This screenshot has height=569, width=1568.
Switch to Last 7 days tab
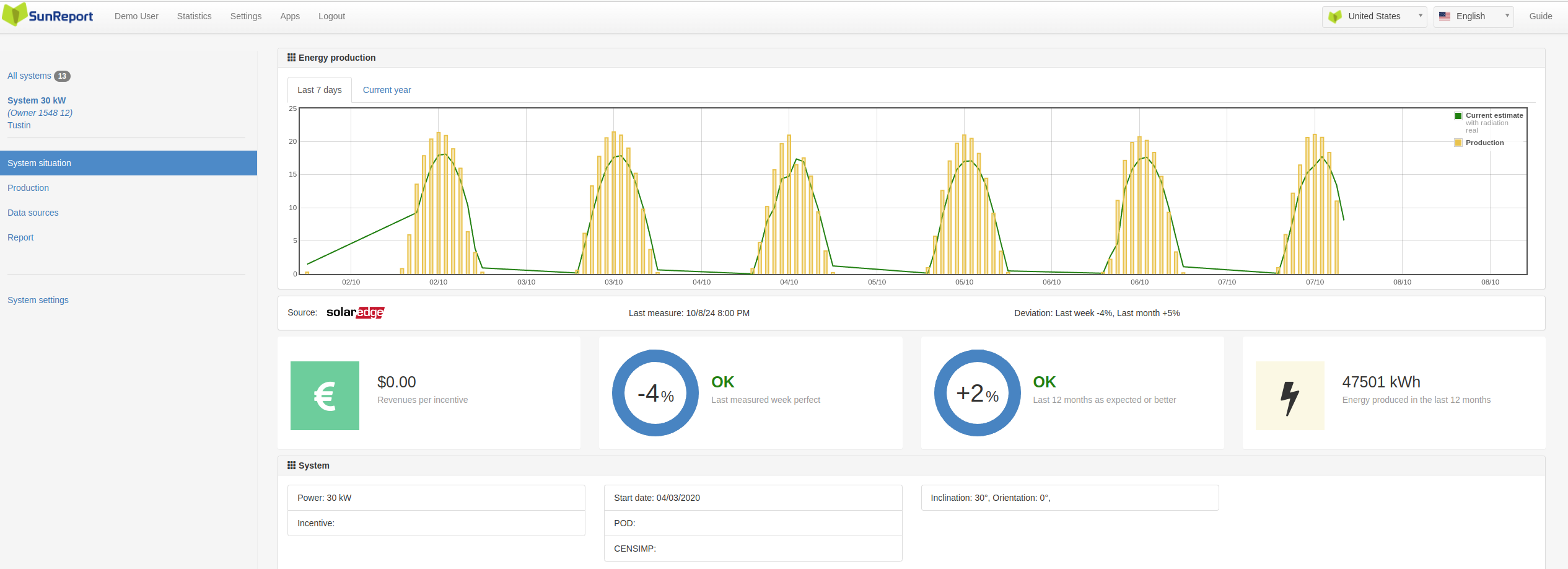coord(320,90)
